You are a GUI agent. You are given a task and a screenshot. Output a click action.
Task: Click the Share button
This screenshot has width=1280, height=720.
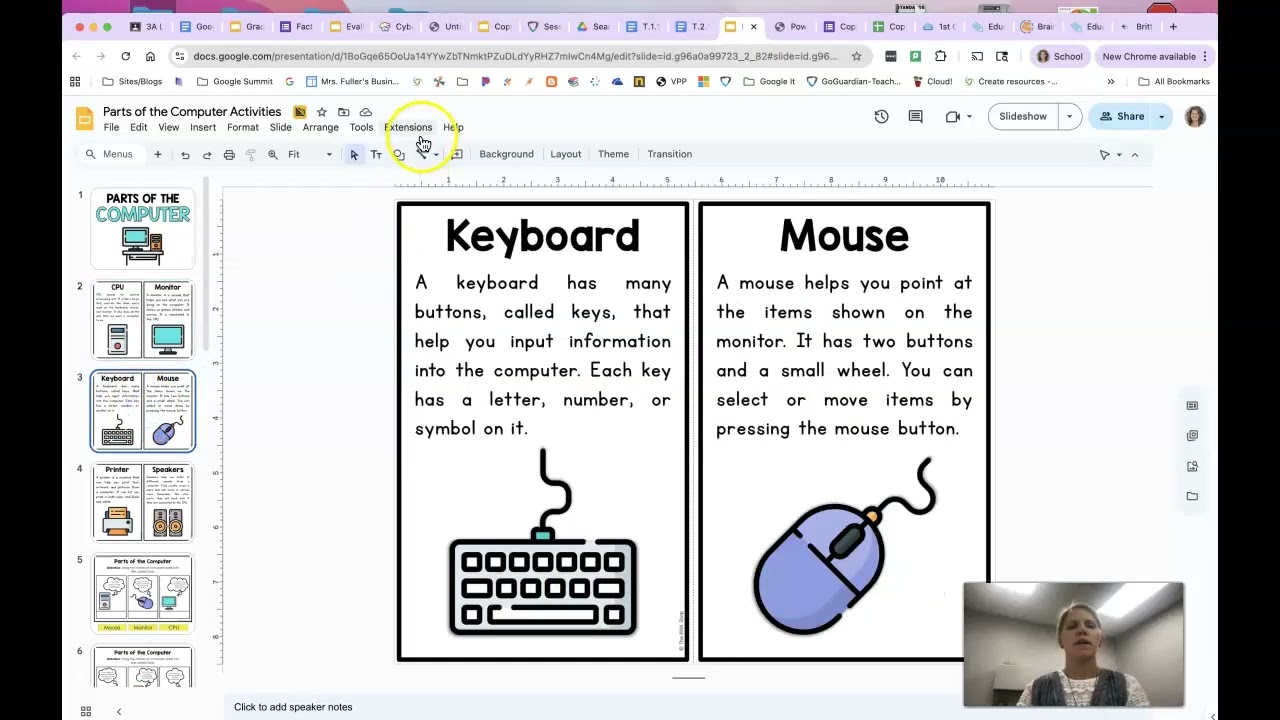pyautogui.click(x=1121, y=116)
